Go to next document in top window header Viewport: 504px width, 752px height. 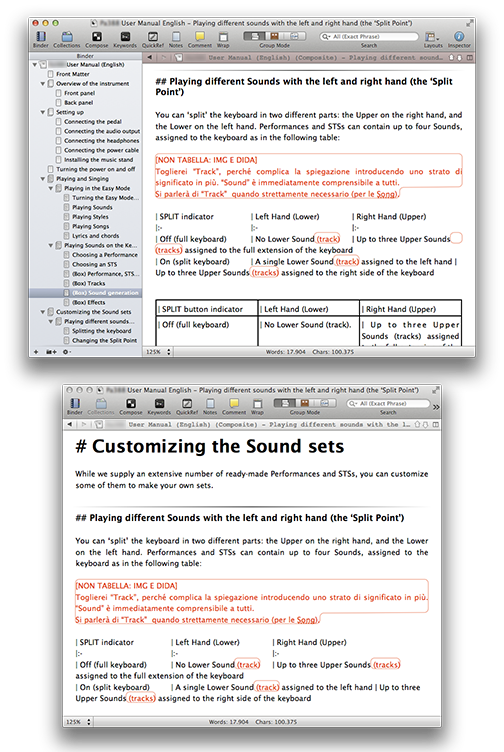[459, 58]
